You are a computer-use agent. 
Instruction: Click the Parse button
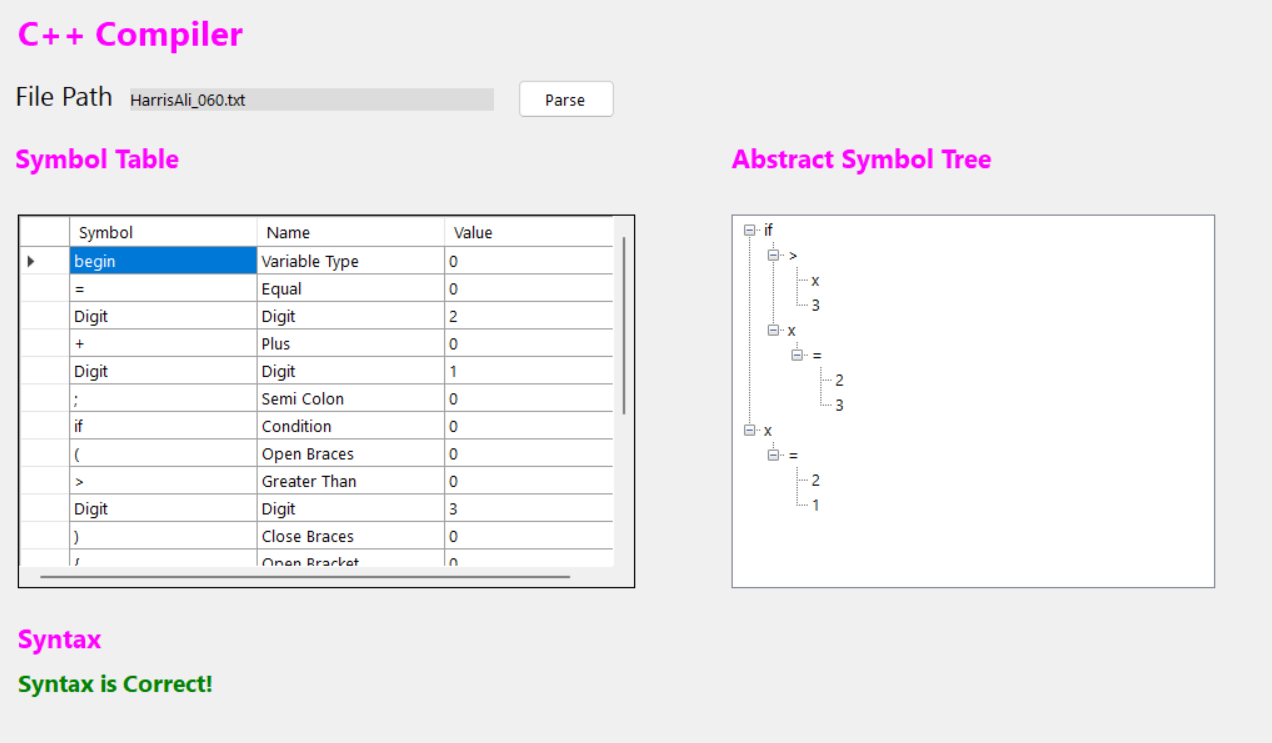565,99
